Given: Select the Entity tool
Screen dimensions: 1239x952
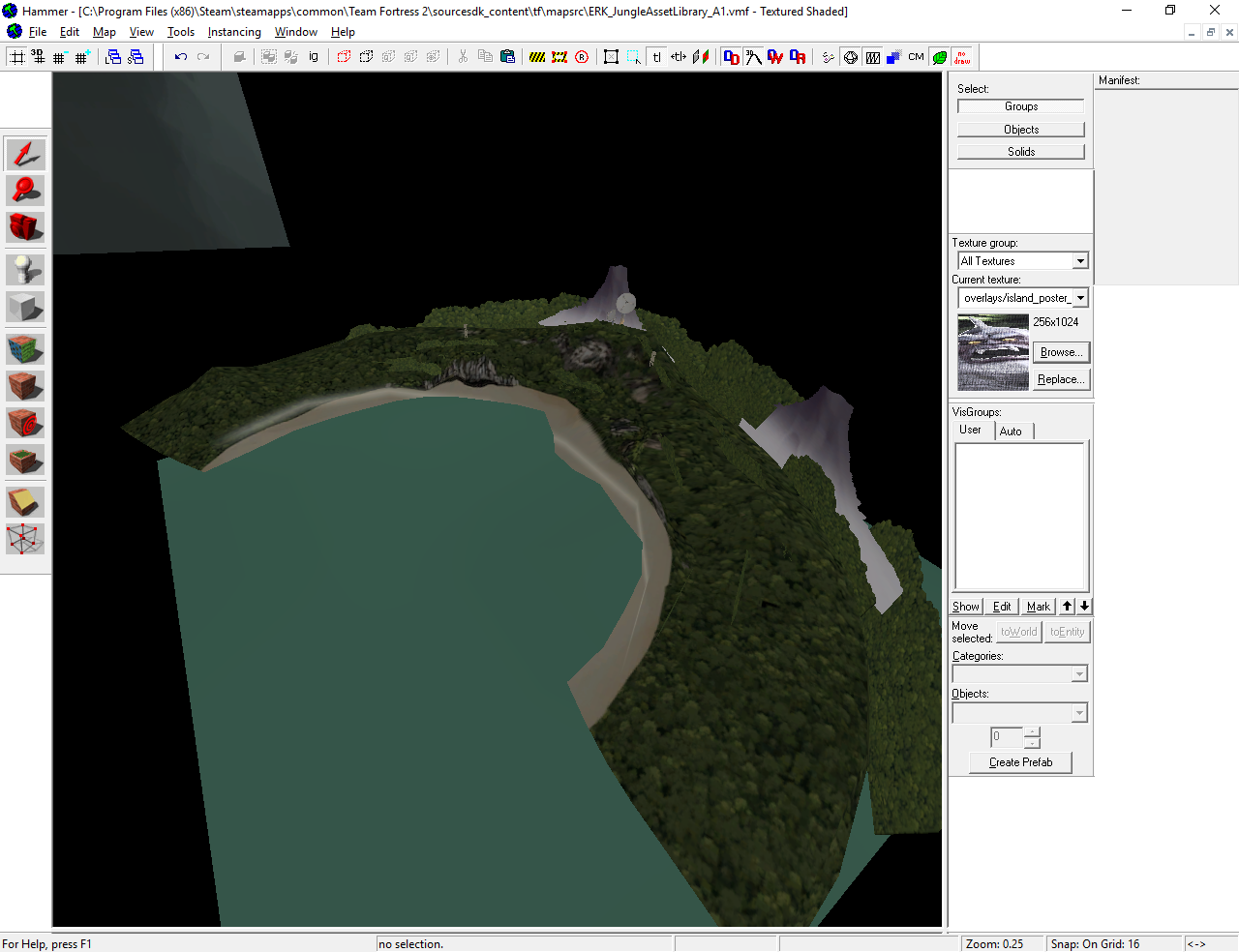Looking at the screenshot, I should pos(25,270).
